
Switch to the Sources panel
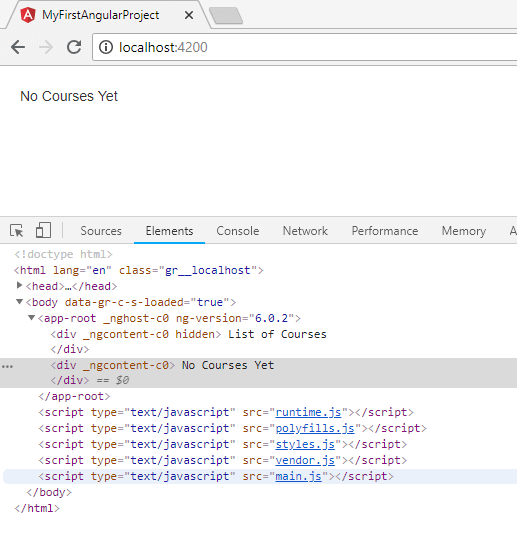tap(101, 231)
